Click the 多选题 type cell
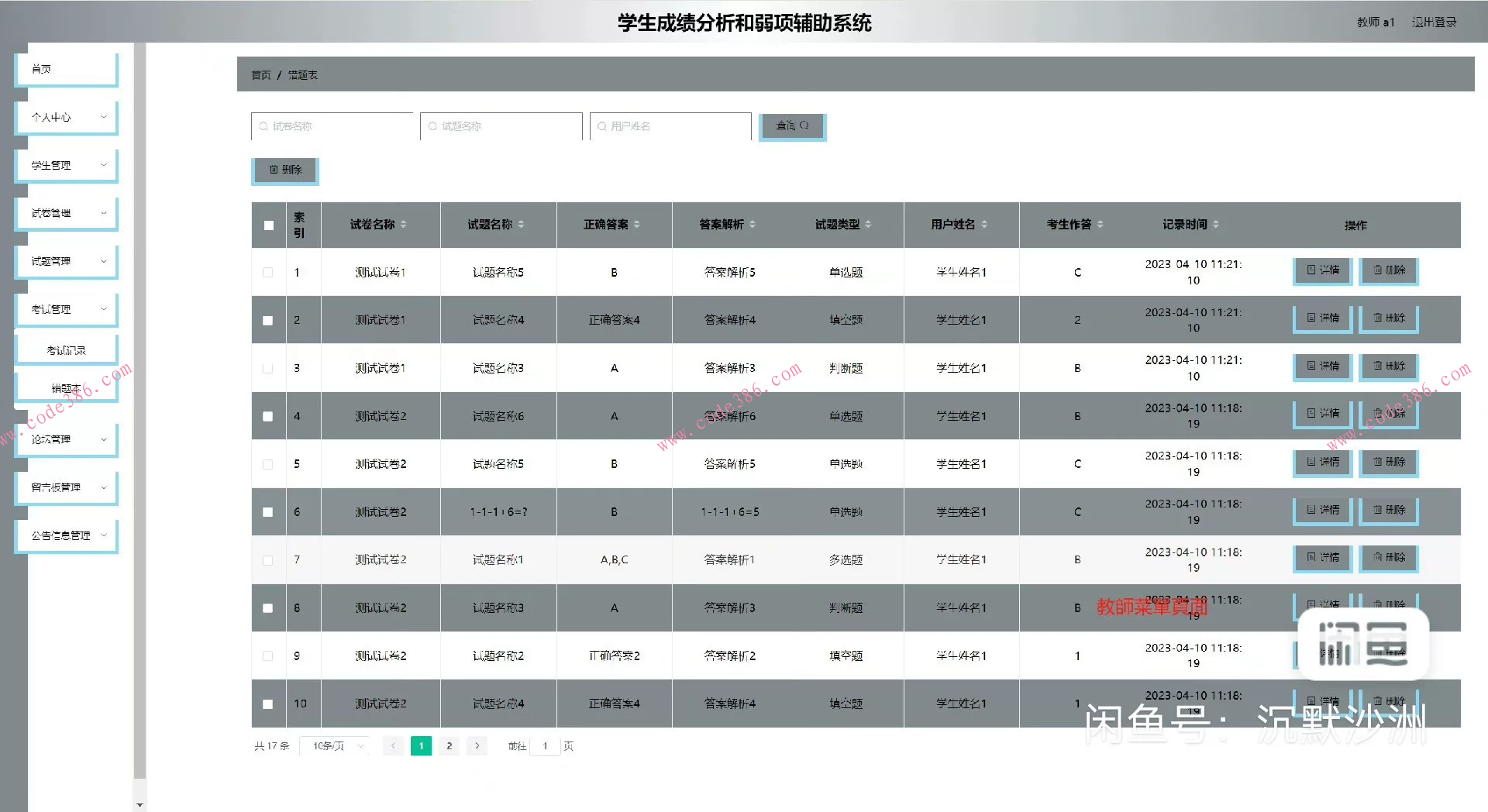1488x812 pixels. click(846, 560)
